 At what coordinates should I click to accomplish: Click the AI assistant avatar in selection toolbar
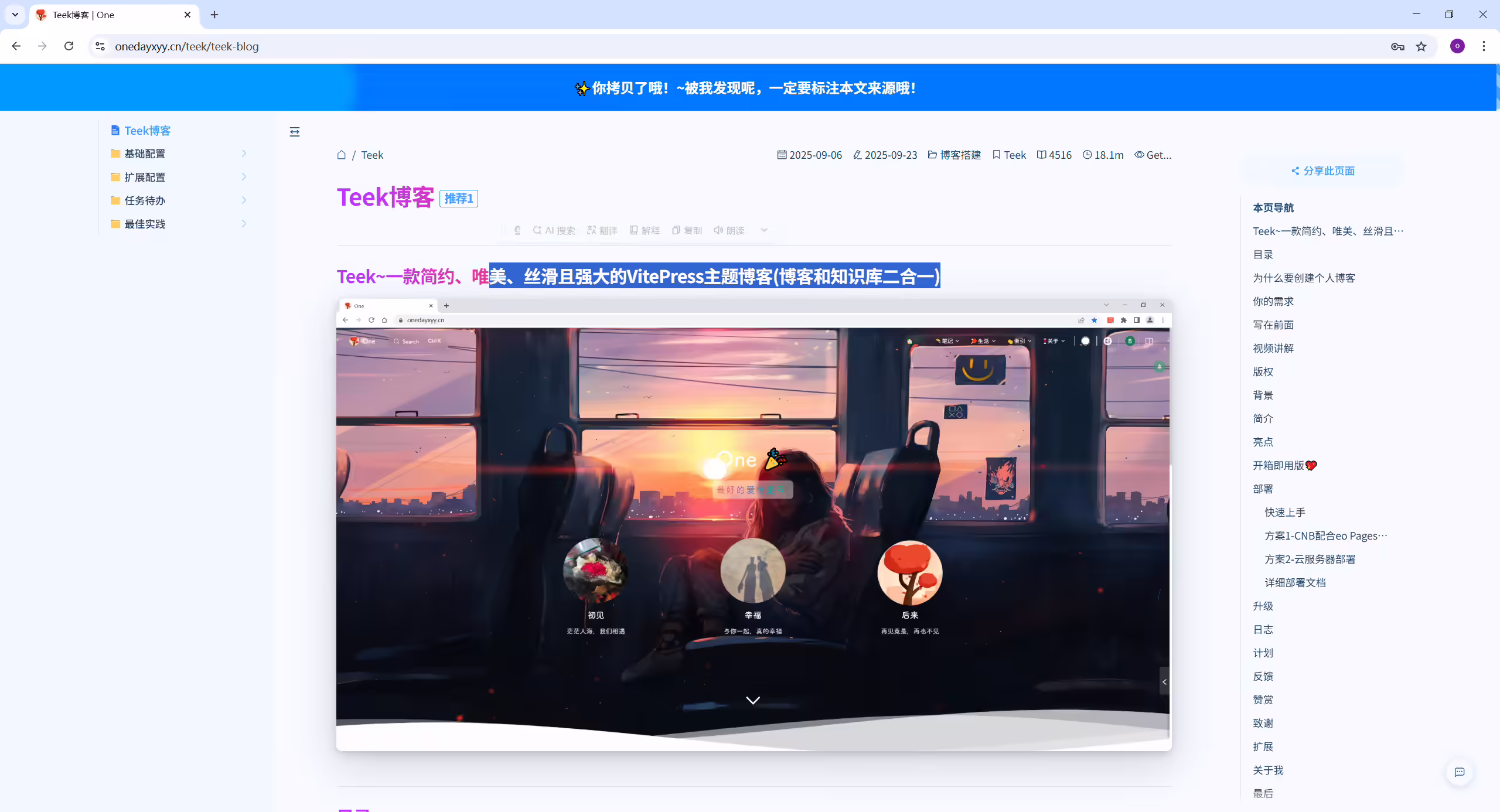click(517, 230)
